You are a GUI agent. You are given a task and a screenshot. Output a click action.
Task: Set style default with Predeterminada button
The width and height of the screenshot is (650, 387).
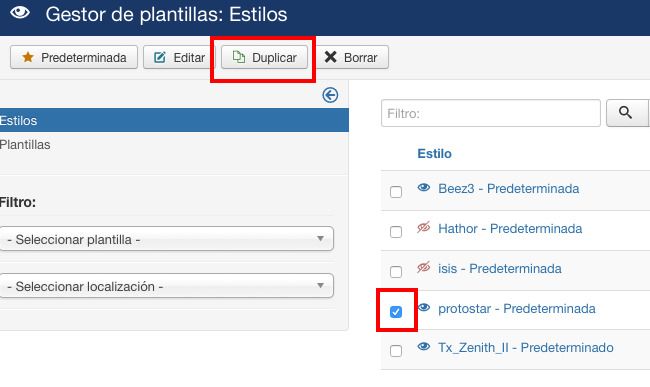point(74,57)
